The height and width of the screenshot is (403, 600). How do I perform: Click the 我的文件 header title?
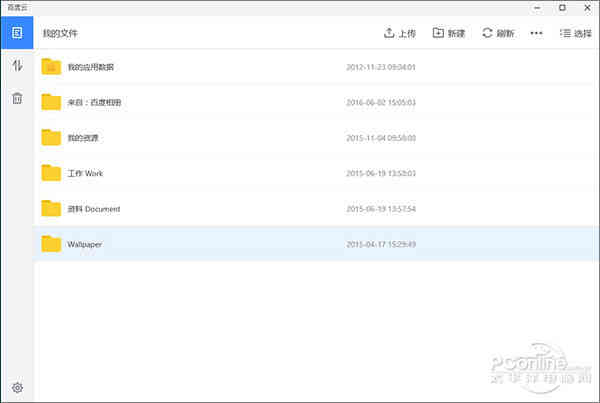[x=59, y=33]
